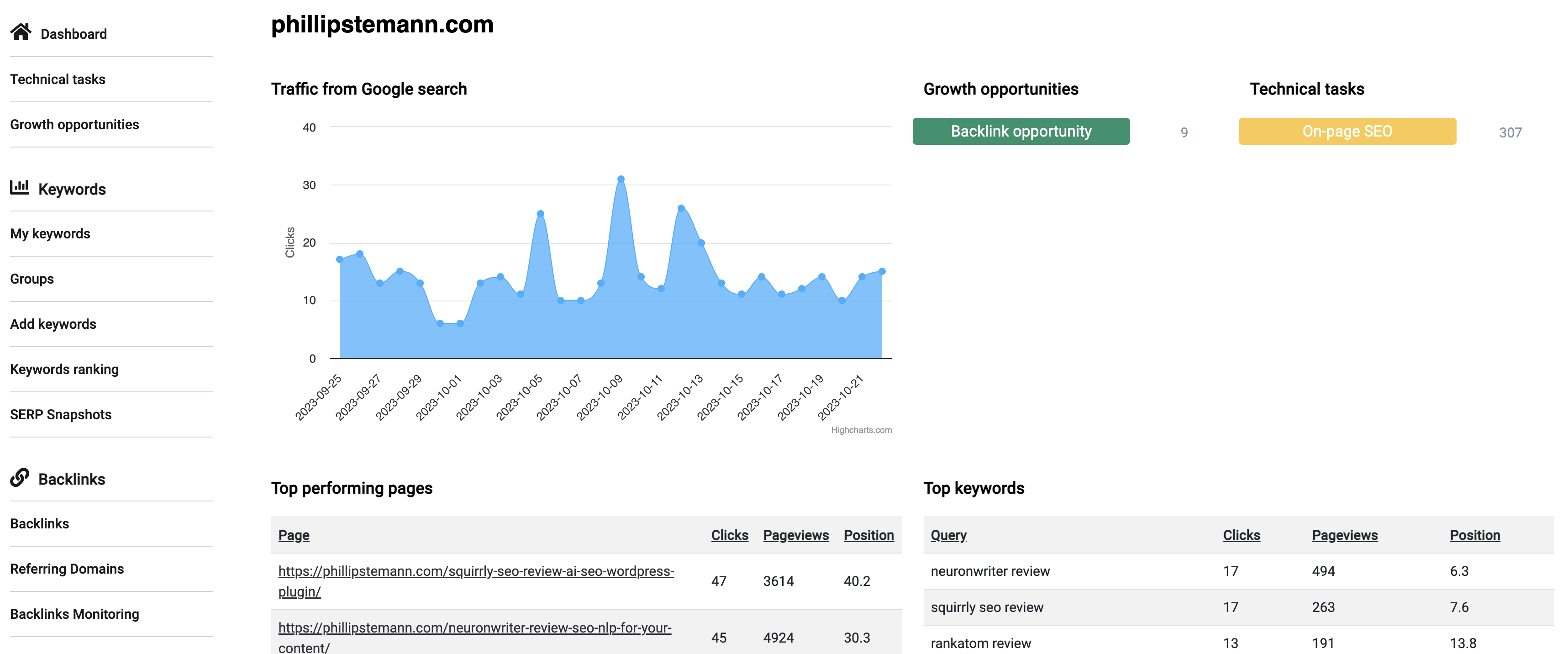1568x654 pixels.
Task: Open Keywords ranking page
Action: tap(64, 369)
